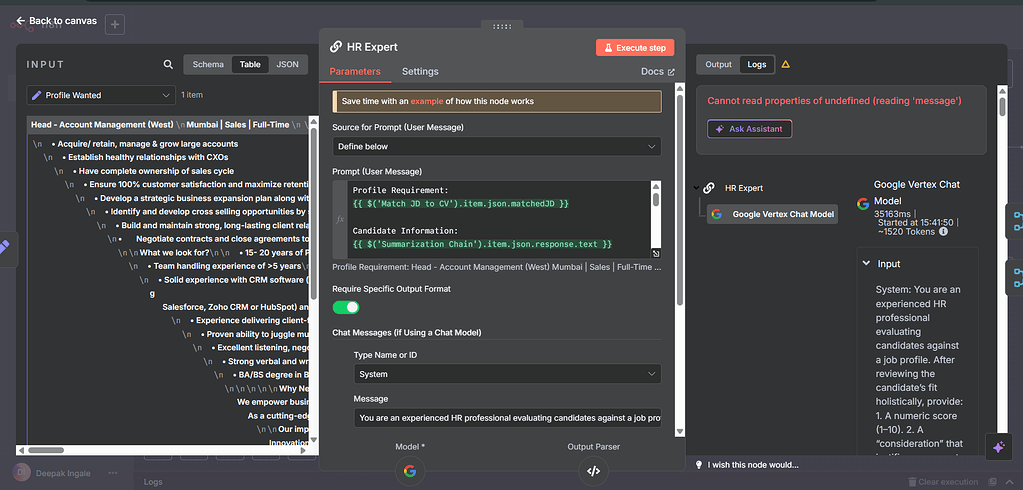
Task: Click the warning triangle icon beside Logs
Action: pos(786,65)
